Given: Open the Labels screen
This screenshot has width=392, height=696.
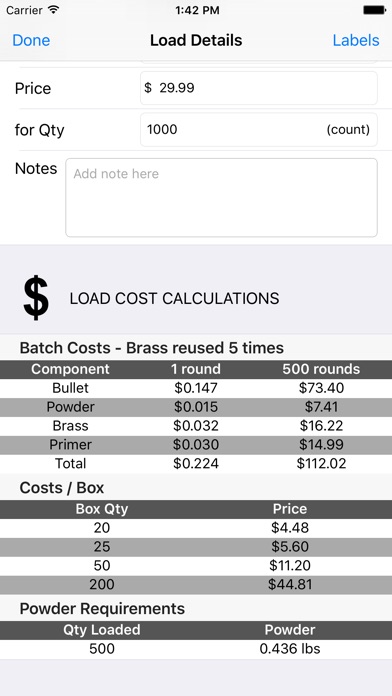Looking at the screenshot, I should point(356,40).
